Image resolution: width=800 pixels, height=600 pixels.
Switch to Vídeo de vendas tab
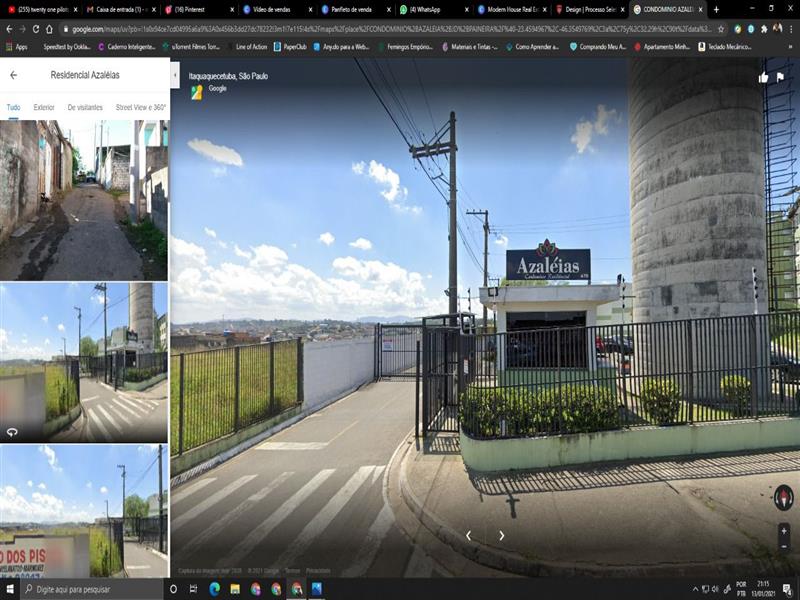coord(278,9)
